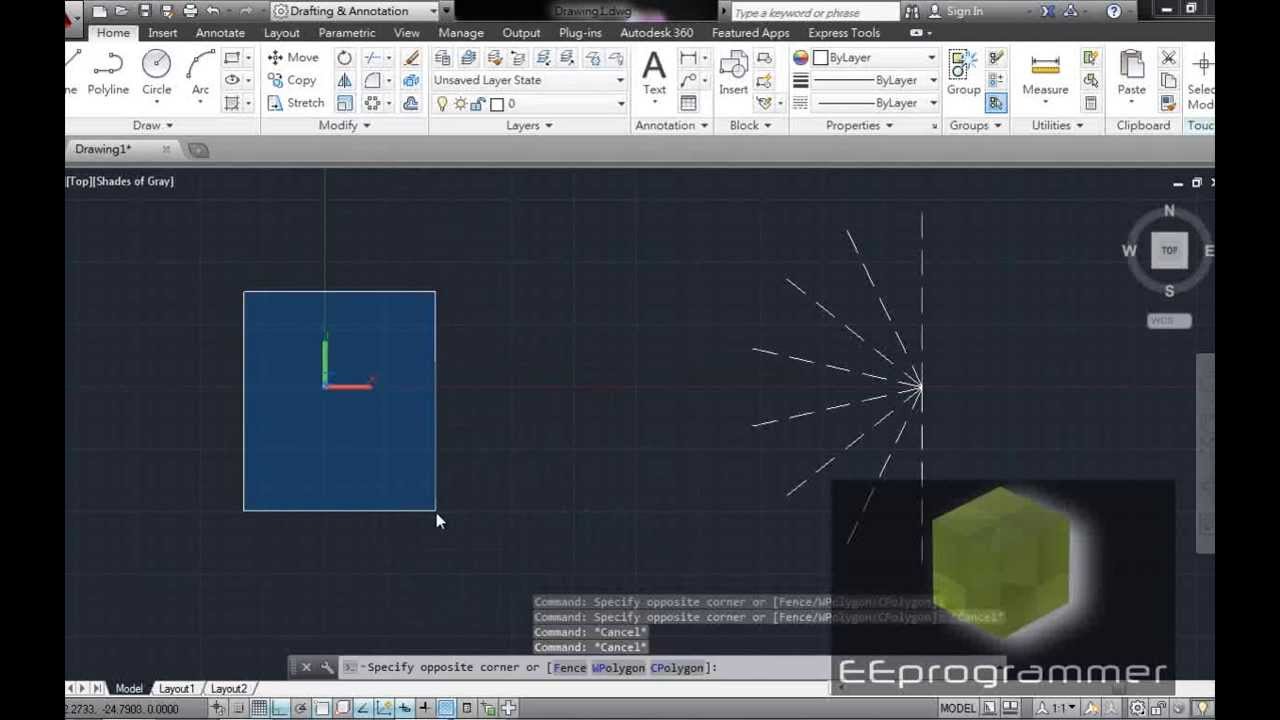
Task: Open the ByLayer linetype dropdown
Action: point(876,103)
